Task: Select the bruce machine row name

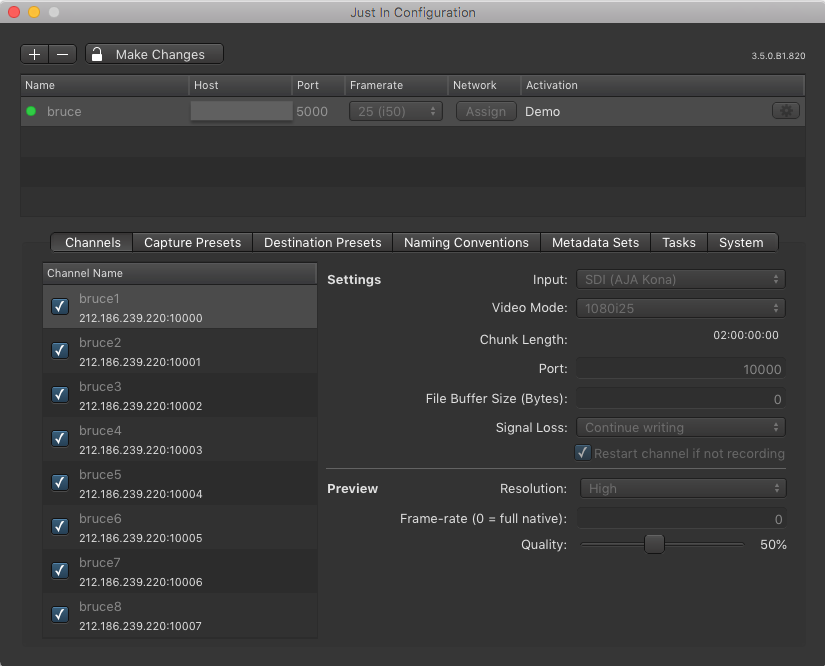Action: (64, 112)
